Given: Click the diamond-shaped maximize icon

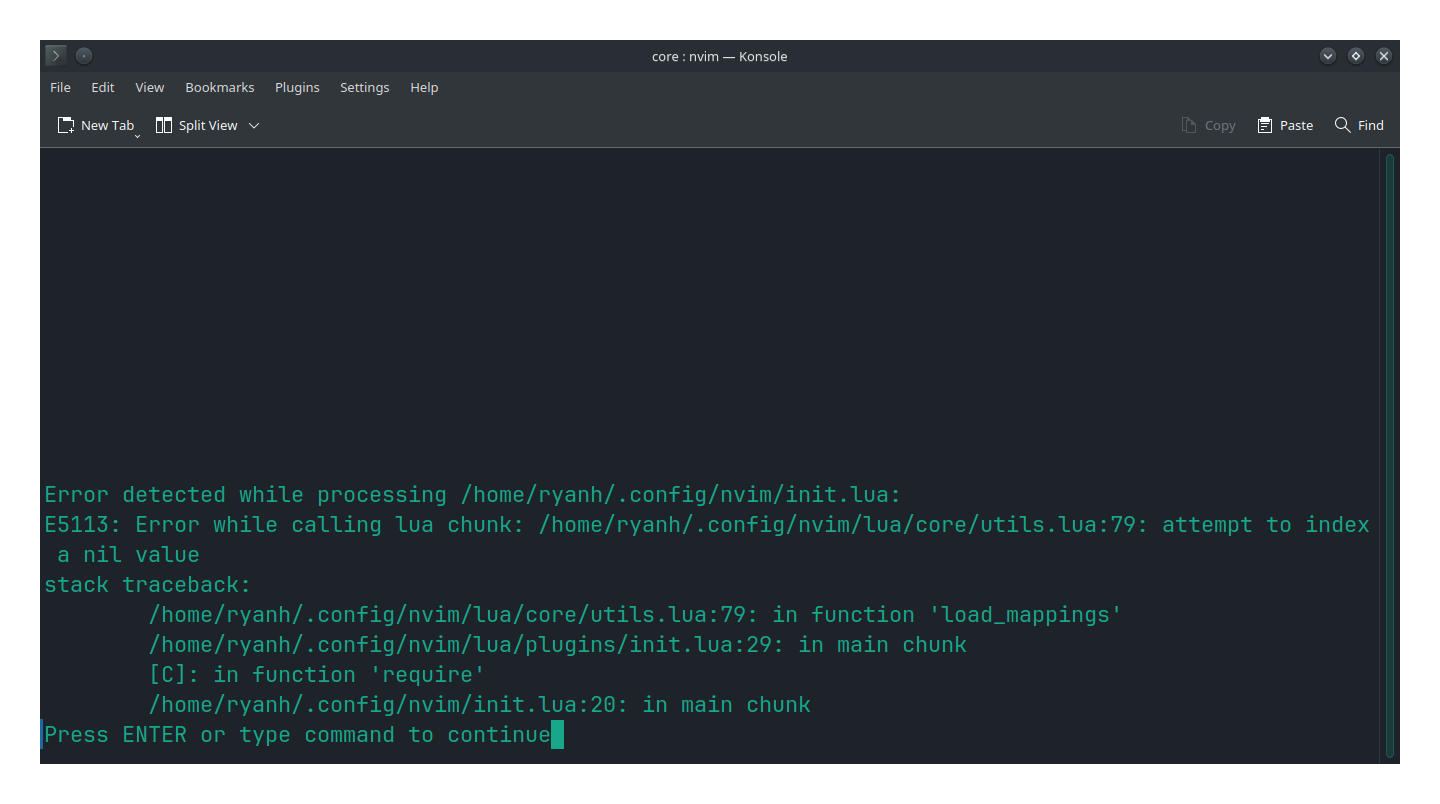Looking at the screenshot, I should pos(1356,56).
